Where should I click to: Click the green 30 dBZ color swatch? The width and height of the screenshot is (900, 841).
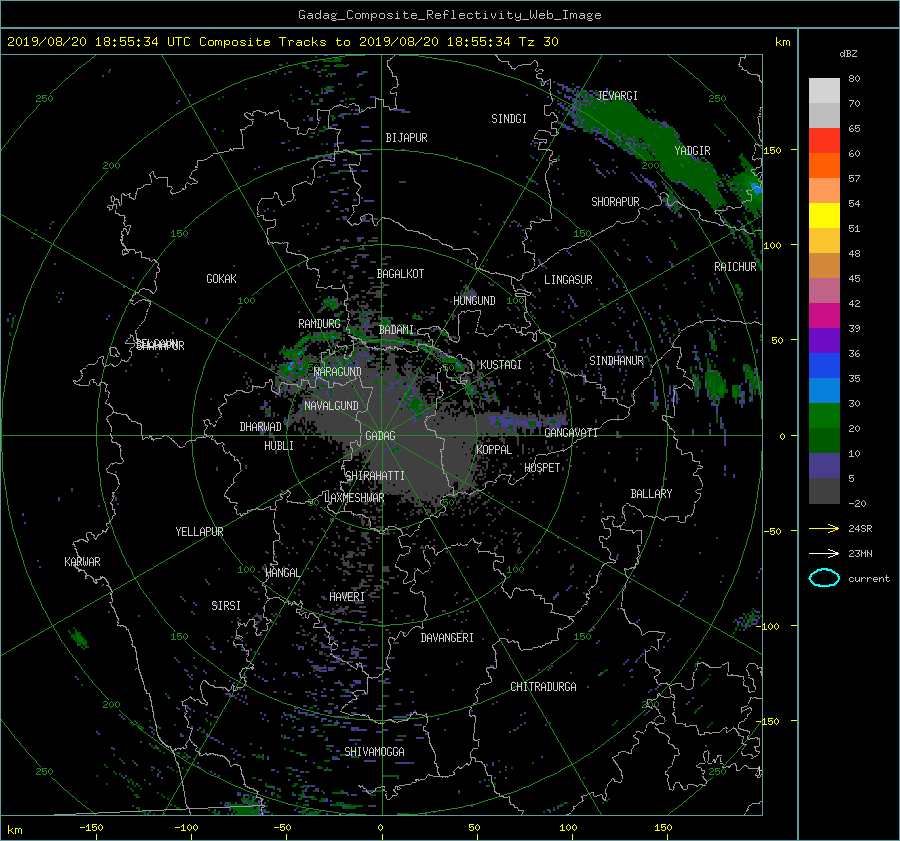coord(824,416)
